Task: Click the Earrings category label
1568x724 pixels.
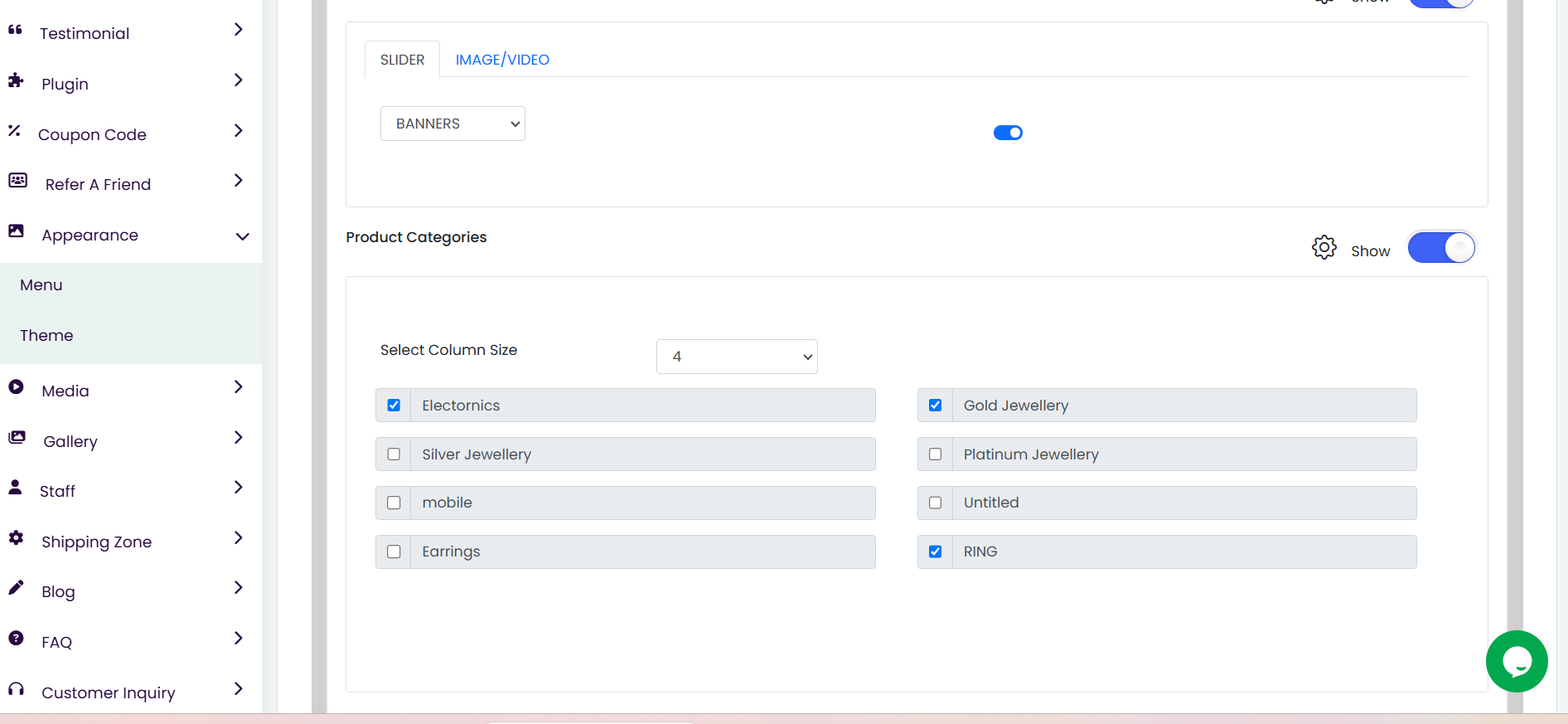Action: click(451, 552)
